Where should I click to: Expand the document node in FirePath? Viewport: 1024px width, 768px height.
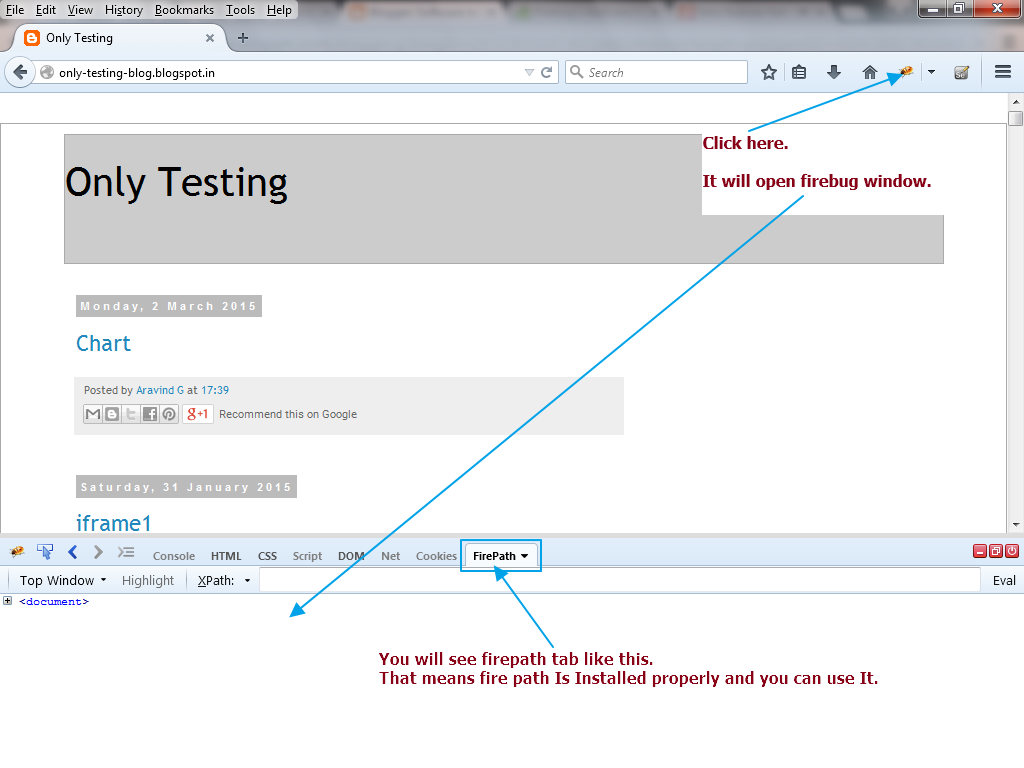click(x=8, y=601)
